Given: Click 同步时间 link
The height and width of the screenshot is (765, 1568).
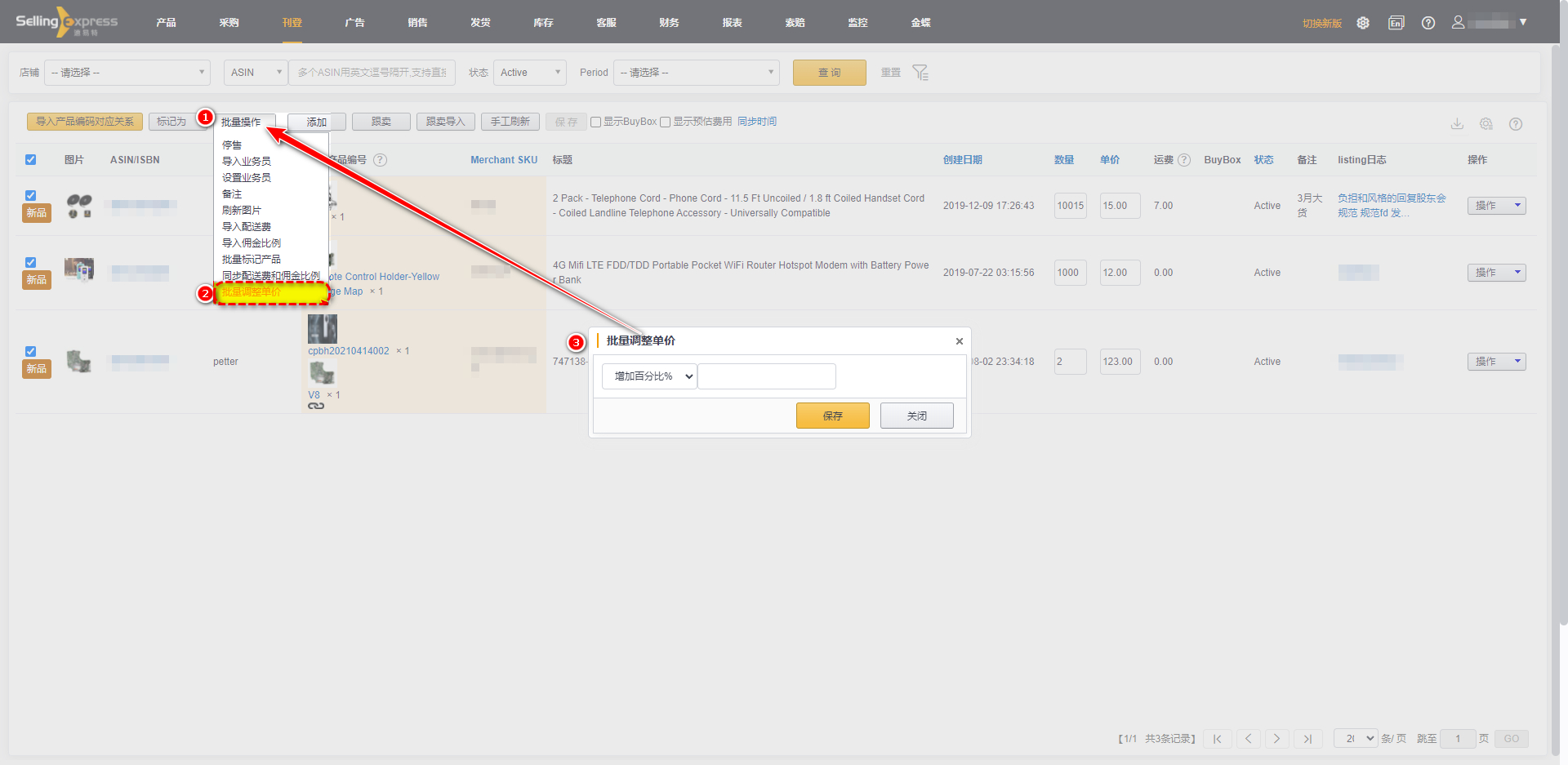Looking at the screenshot, I should pos(757,122).
